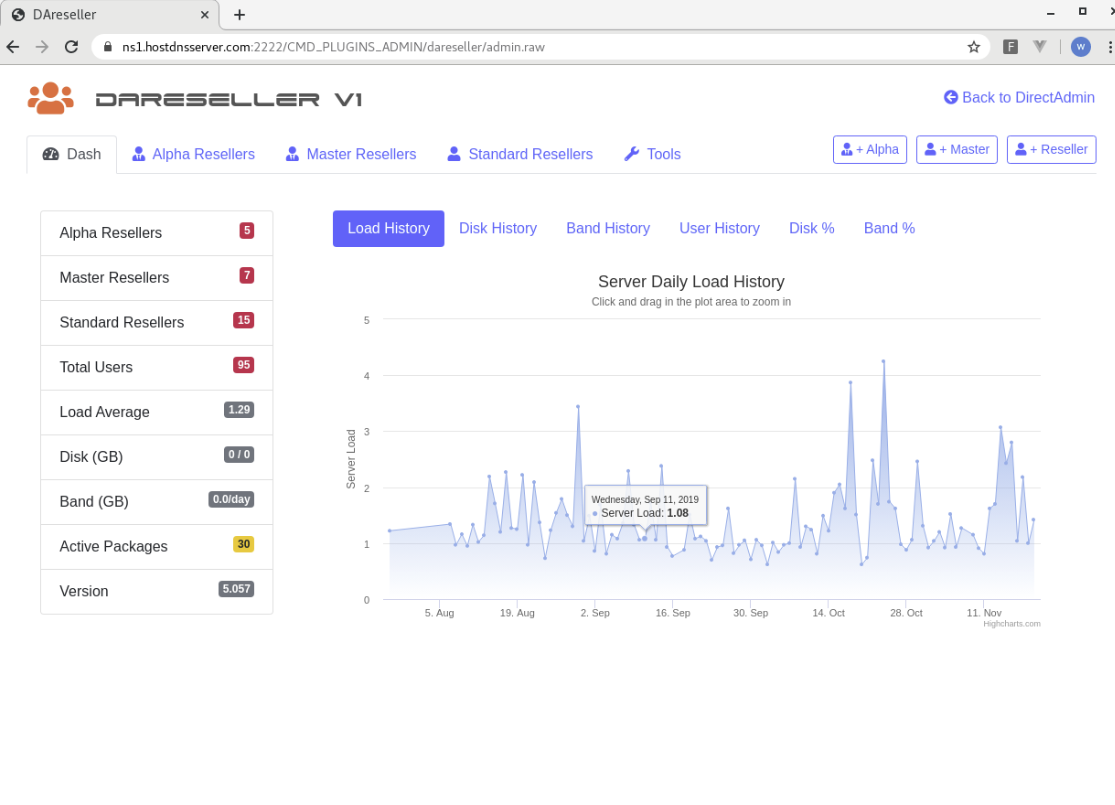Click the Total Users badge 95
Screen dimensions: 1115x805
[x=244, y=365]
